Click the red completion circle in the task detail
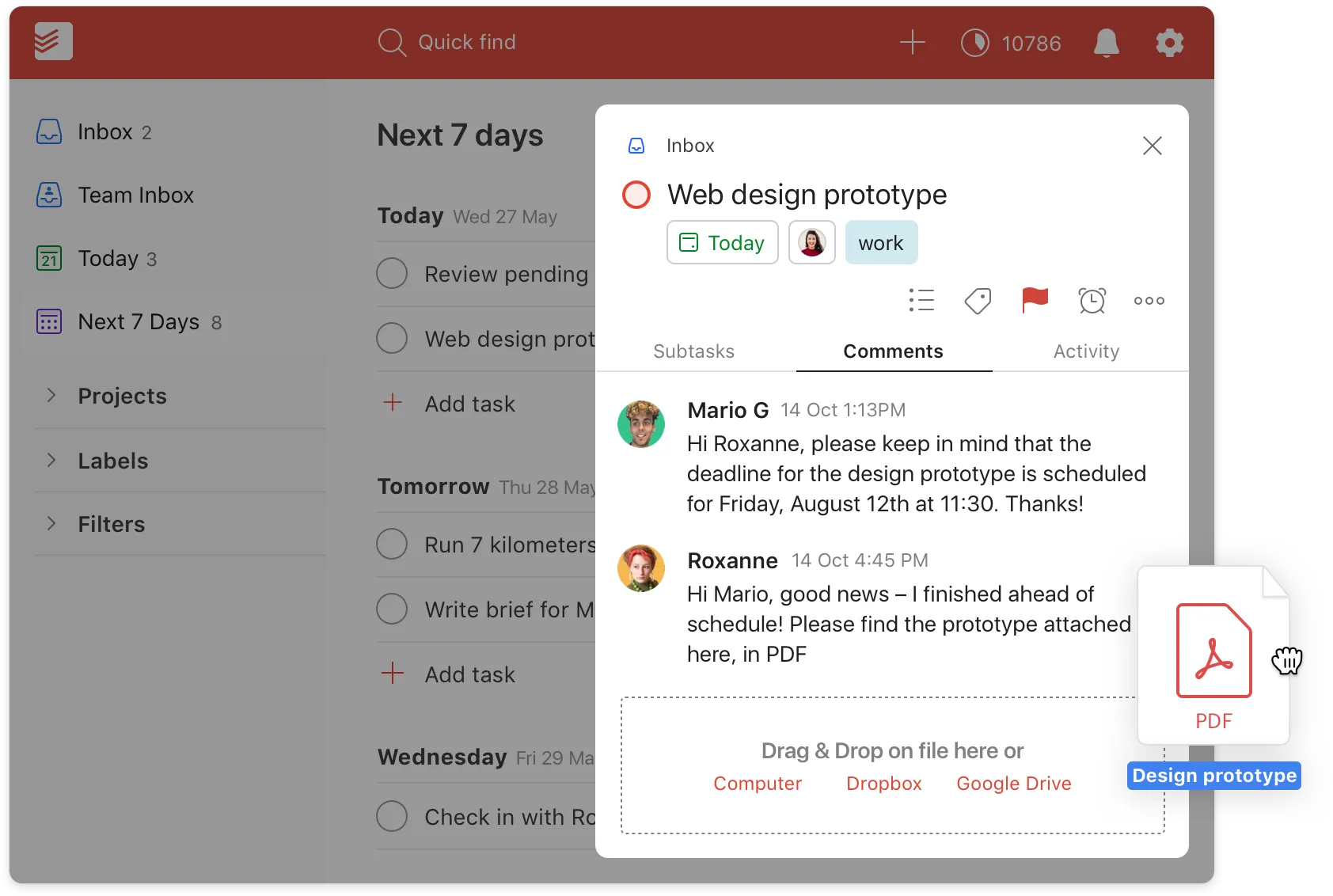1333x896 pixels. (x=636, y=195)
